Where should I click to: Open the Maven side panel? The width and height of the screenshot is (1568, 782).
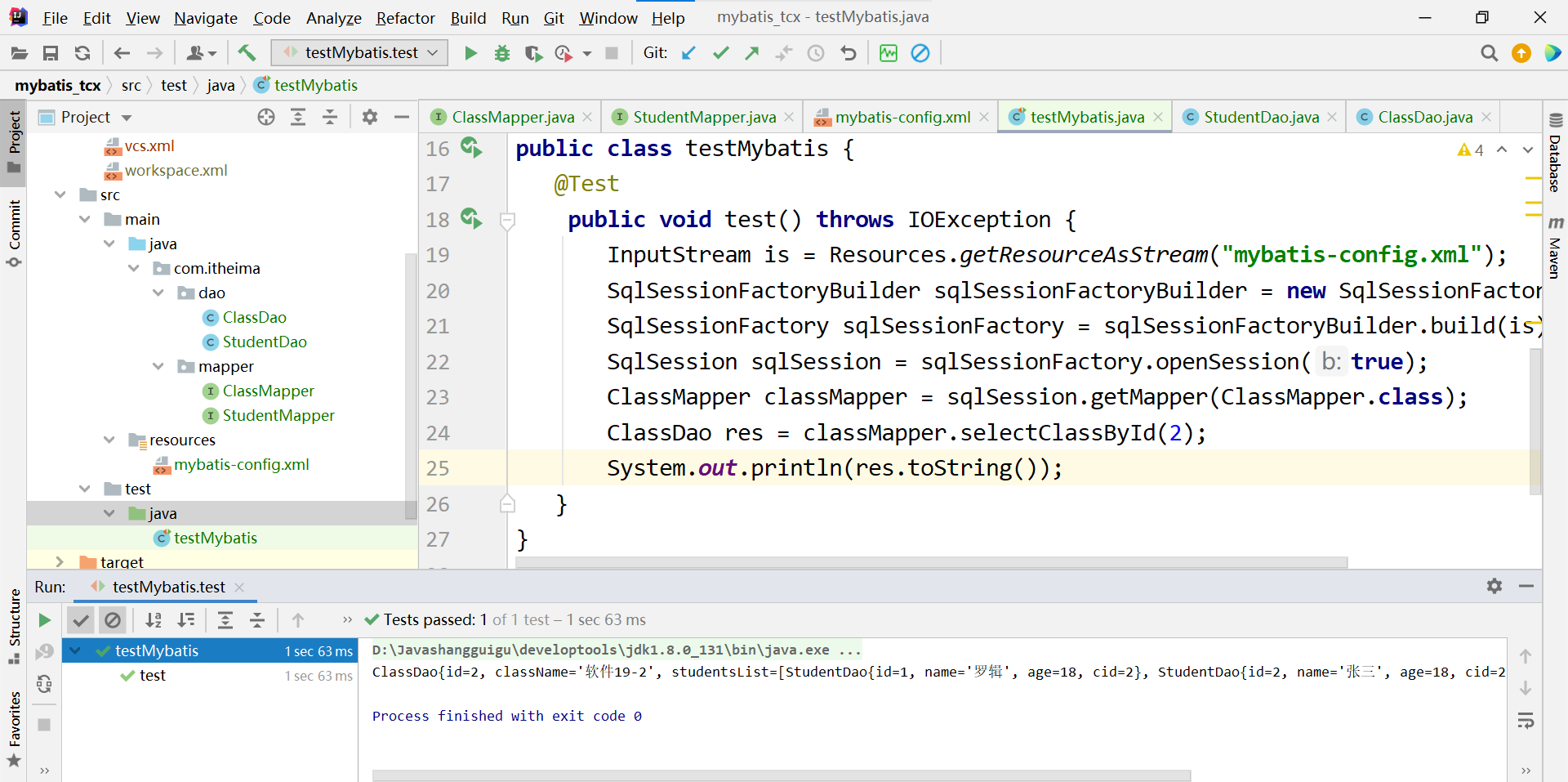(1555, 247)
